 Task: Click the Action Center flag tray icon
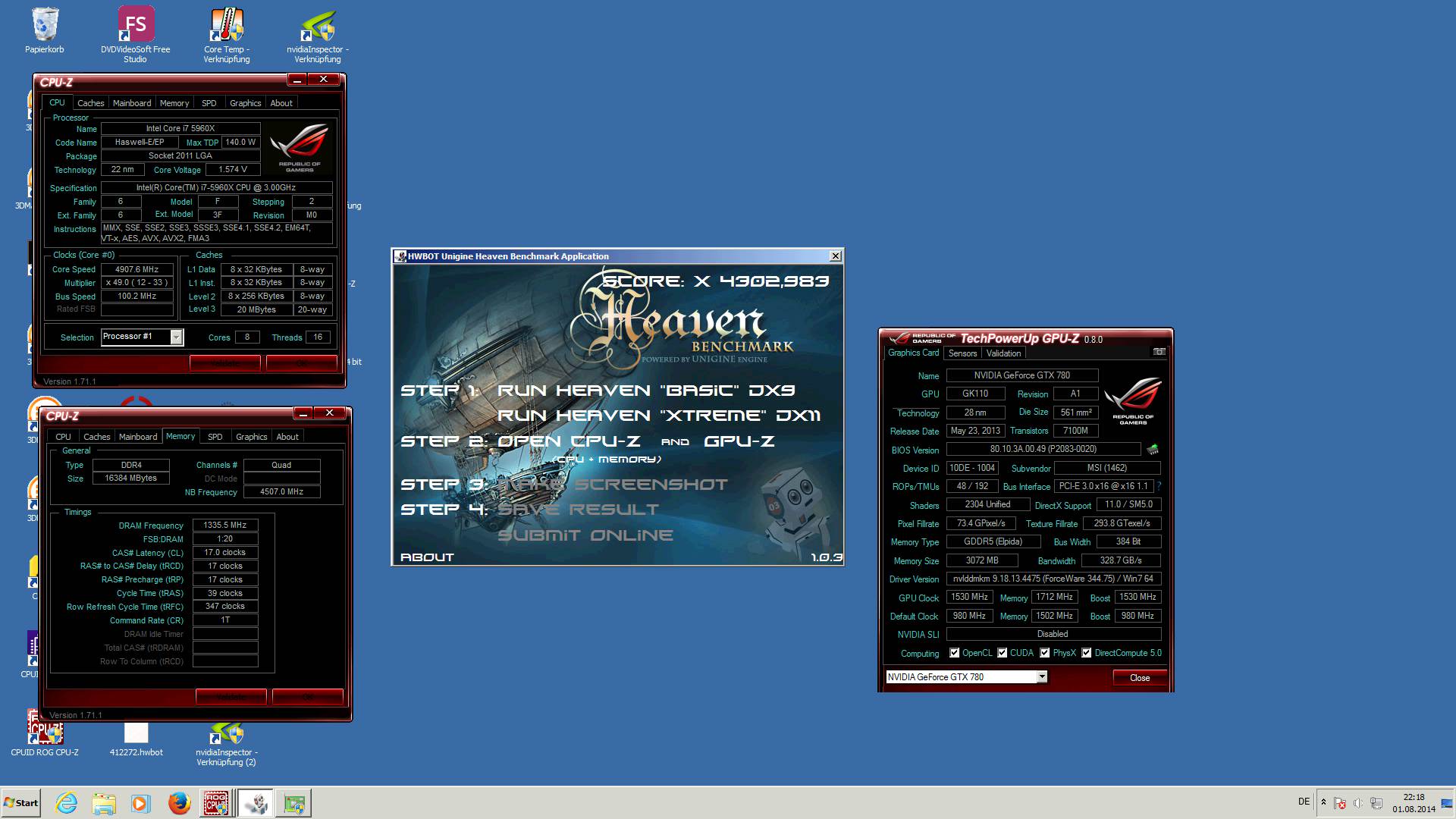coord(1340,803)
